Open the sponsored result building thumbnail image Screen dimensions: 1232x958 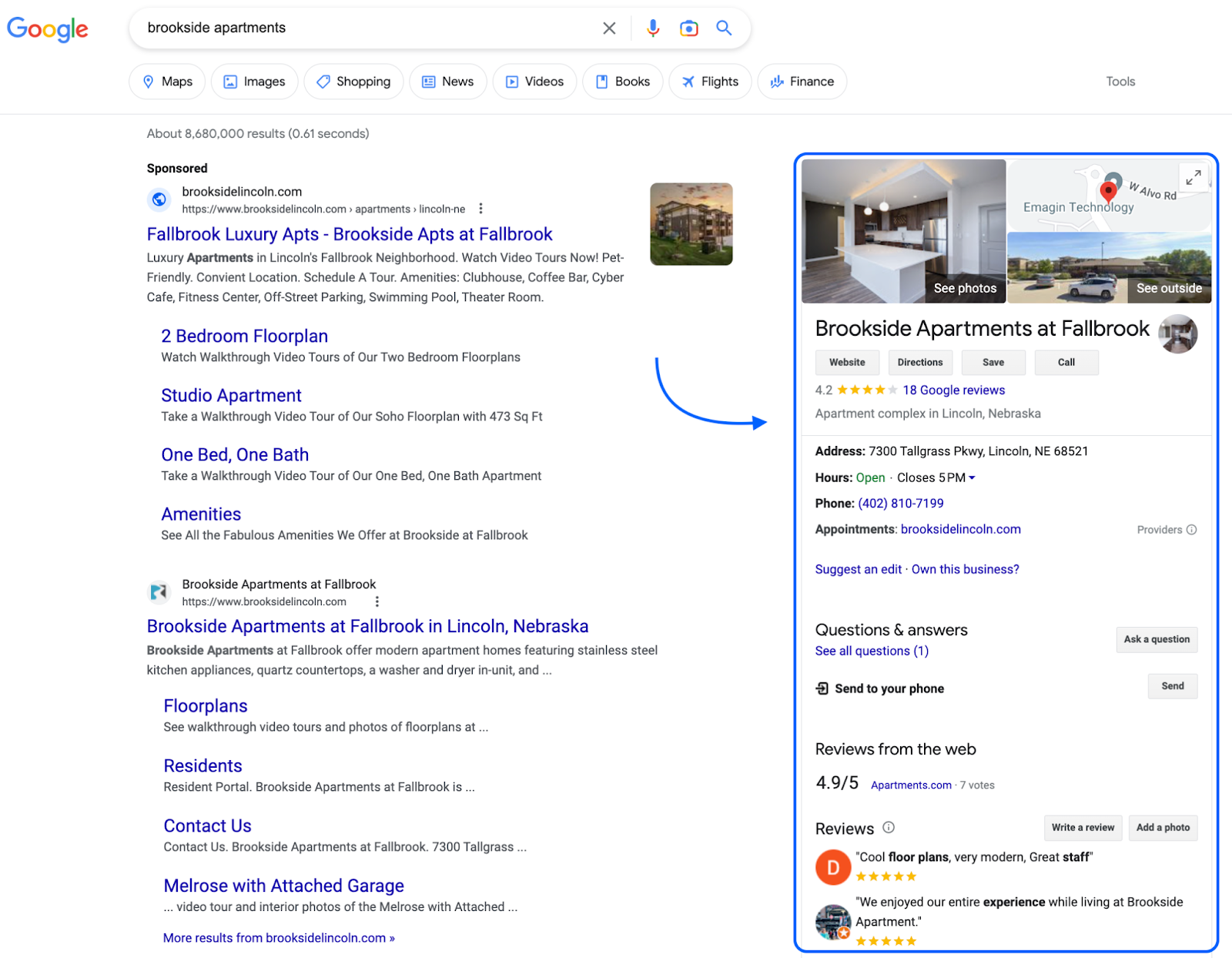(691, 224)
